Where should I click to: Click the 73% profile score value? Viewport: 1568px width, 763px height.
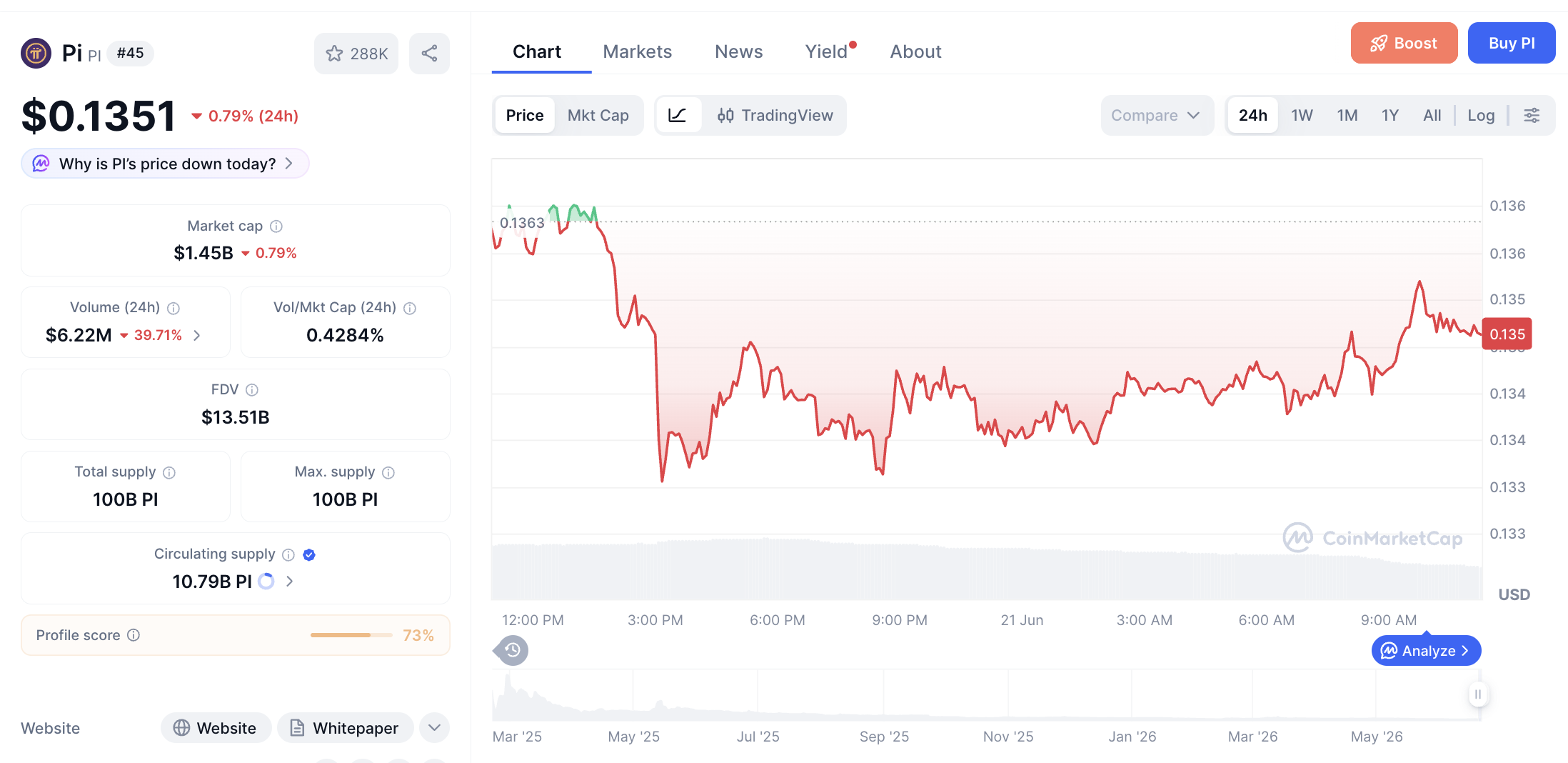click(418, 635)
